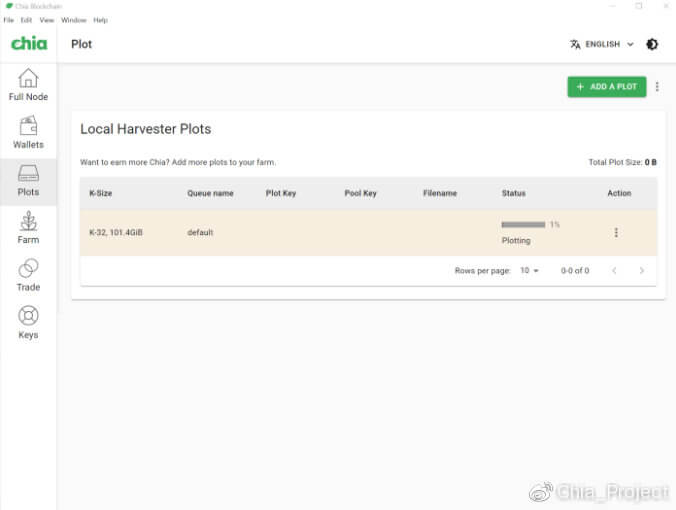The height and width of the screenshot is (510, 676).
Task: Click the Filename column header
Action: (x=440, y=193)
